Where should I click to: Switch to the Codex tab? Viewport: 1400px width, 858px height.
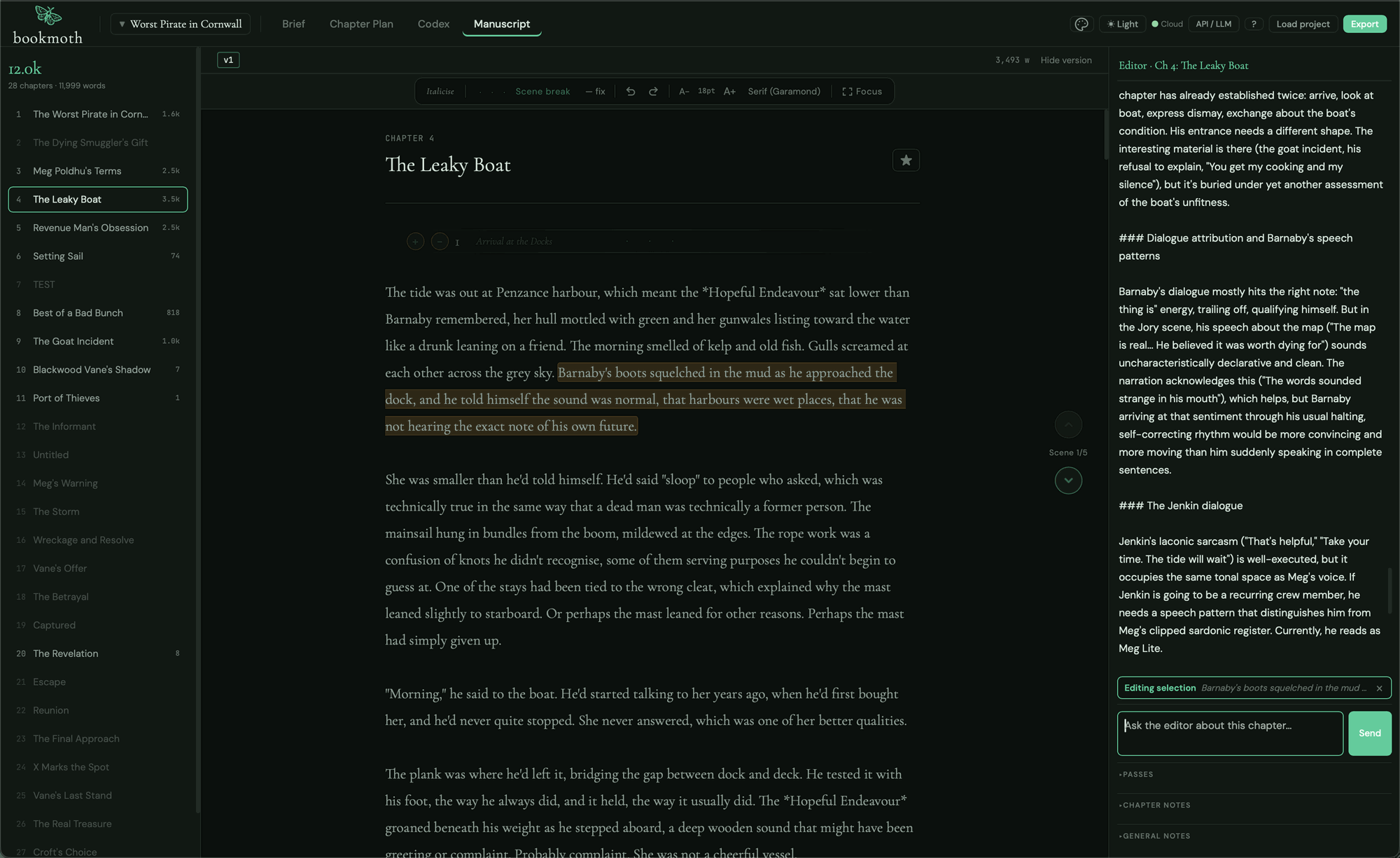pos(433,24)
